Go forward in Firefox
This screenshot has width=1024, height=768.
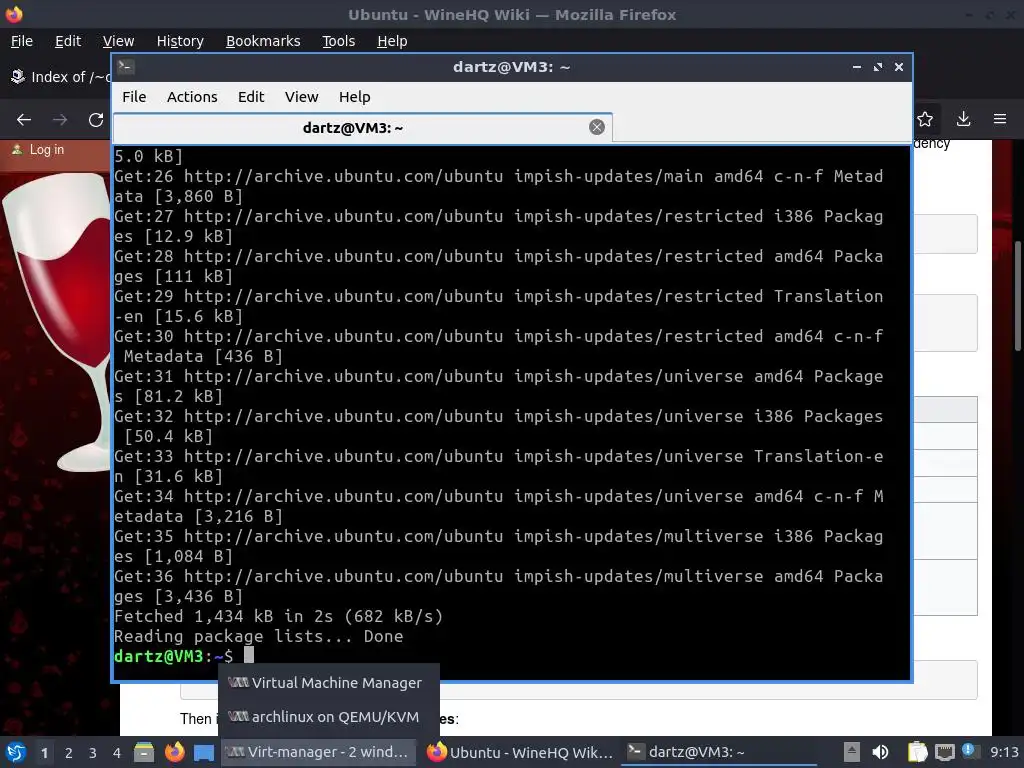[x=60, y=120]
